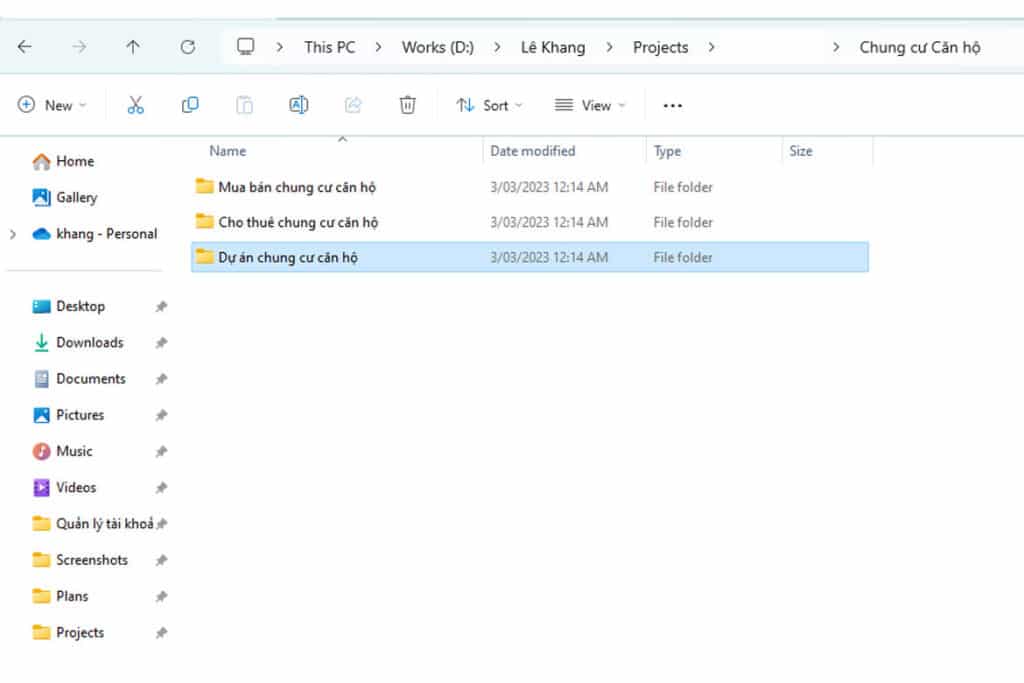Screen dimensions: 1024x683
Task: Unpin Projects using its pin icon
Action: [161, 633]
